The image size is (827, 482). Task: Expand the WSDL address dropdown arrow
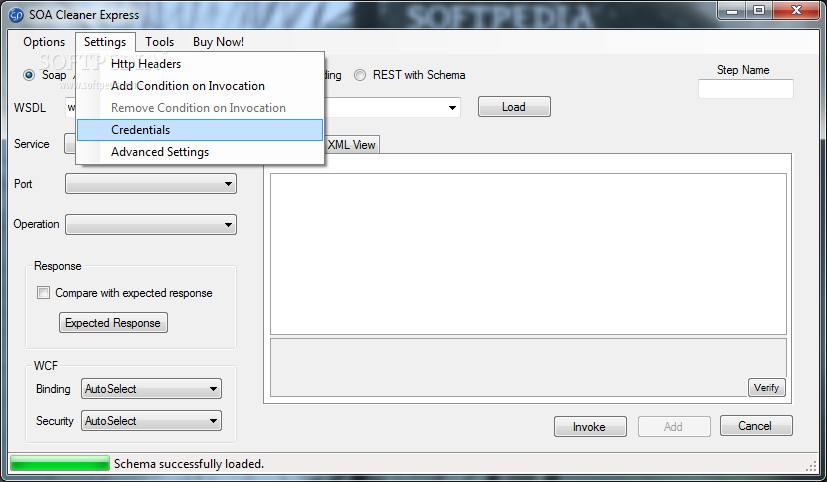[x=452, y=108]
